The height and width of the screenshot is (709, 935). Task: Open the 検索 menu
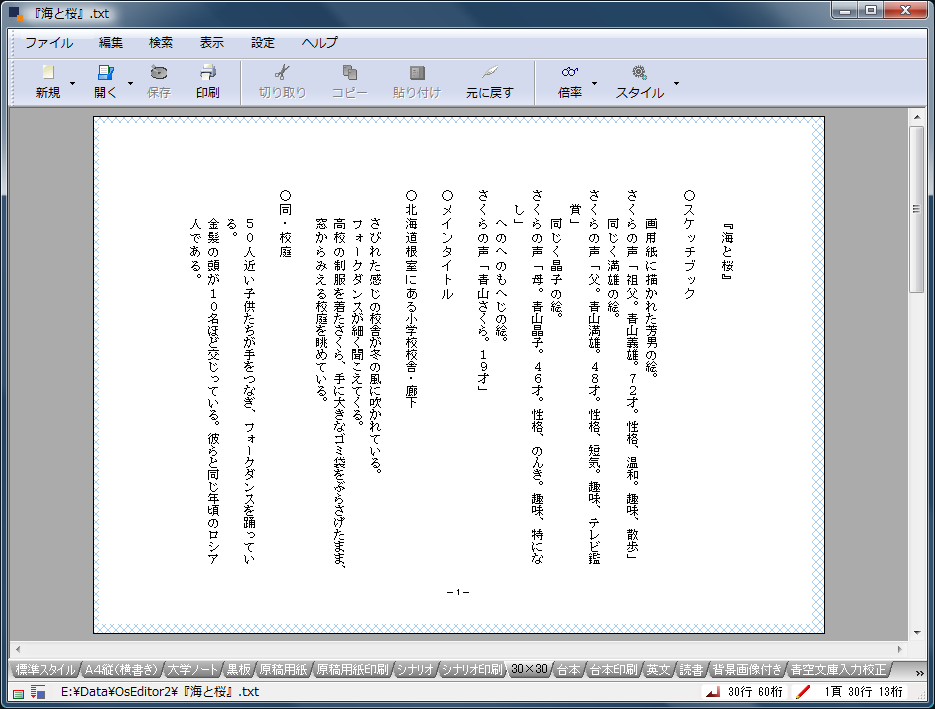tap(161, 43)
